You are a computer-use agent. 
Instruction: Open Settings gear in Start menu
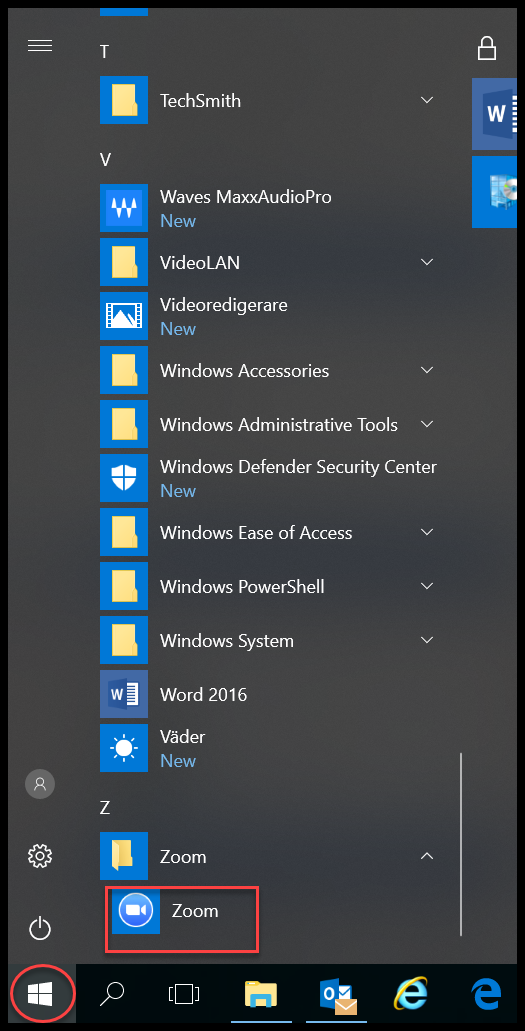(40, 856)
